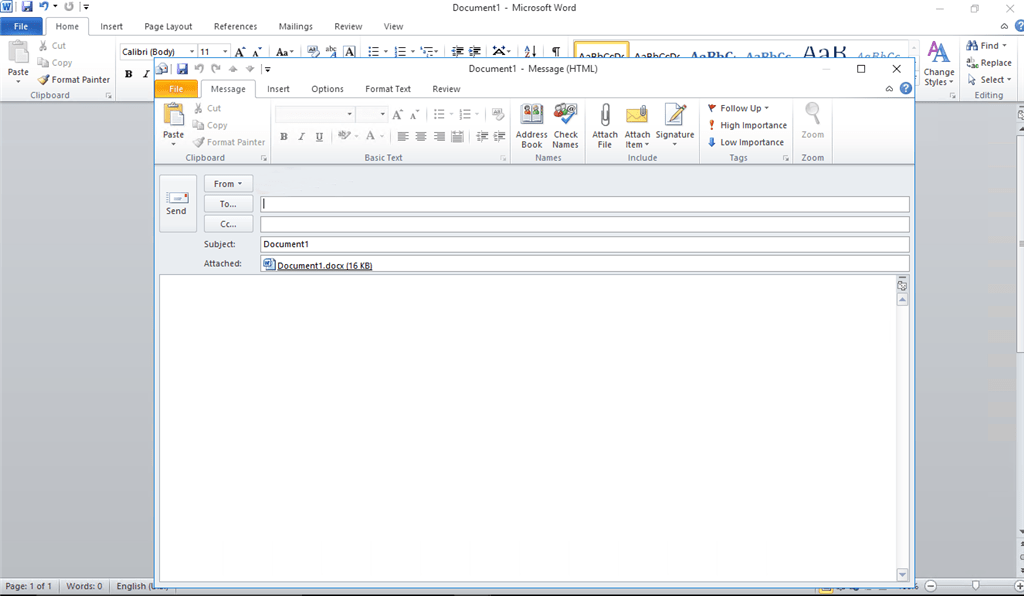1024x596 pixels.
Task: Shrink font in message window
Action: 414,115
